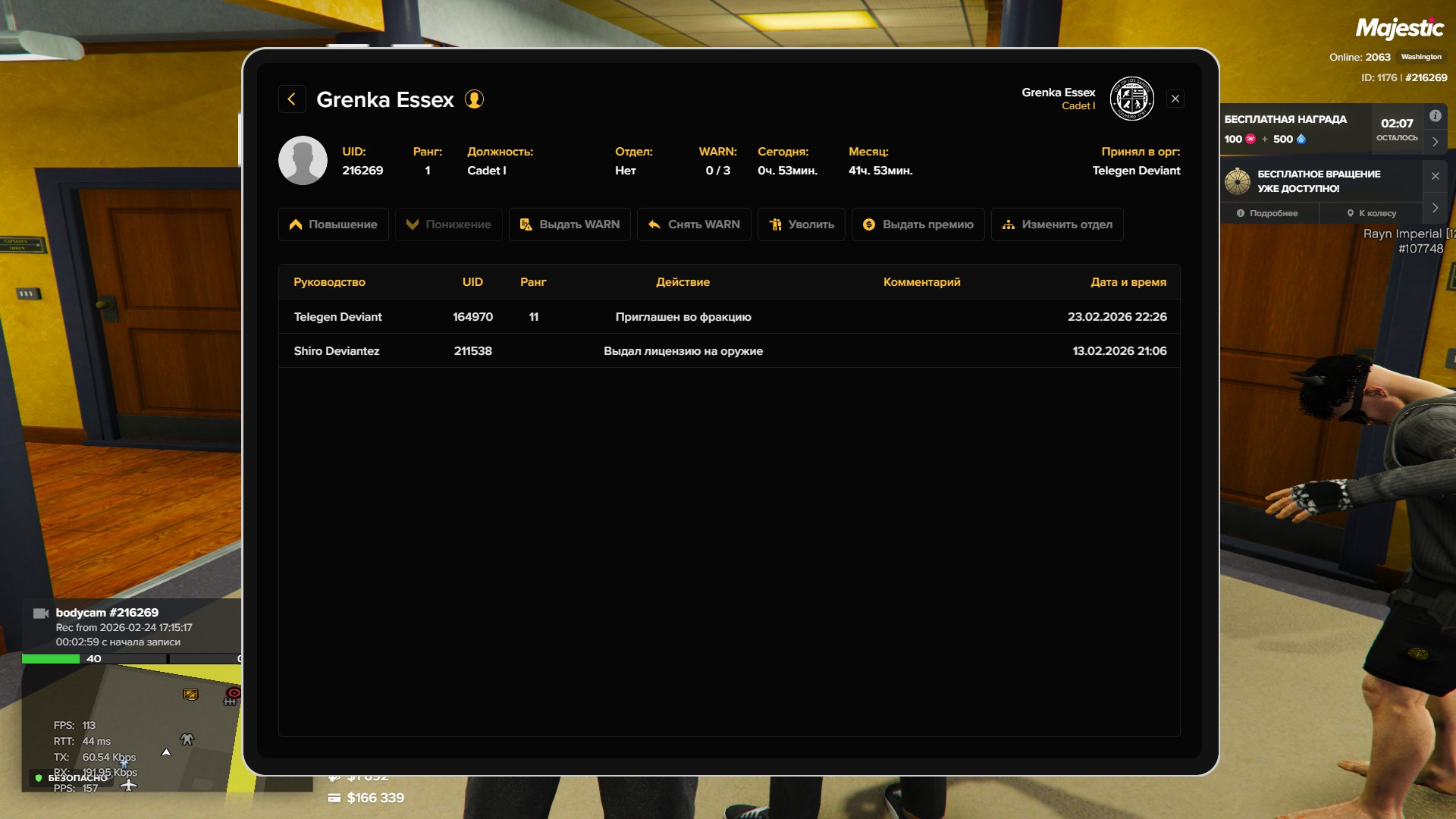The image size is (1456, 819).
Task: Expand the free reward panel chevron
Action: 1435,142
